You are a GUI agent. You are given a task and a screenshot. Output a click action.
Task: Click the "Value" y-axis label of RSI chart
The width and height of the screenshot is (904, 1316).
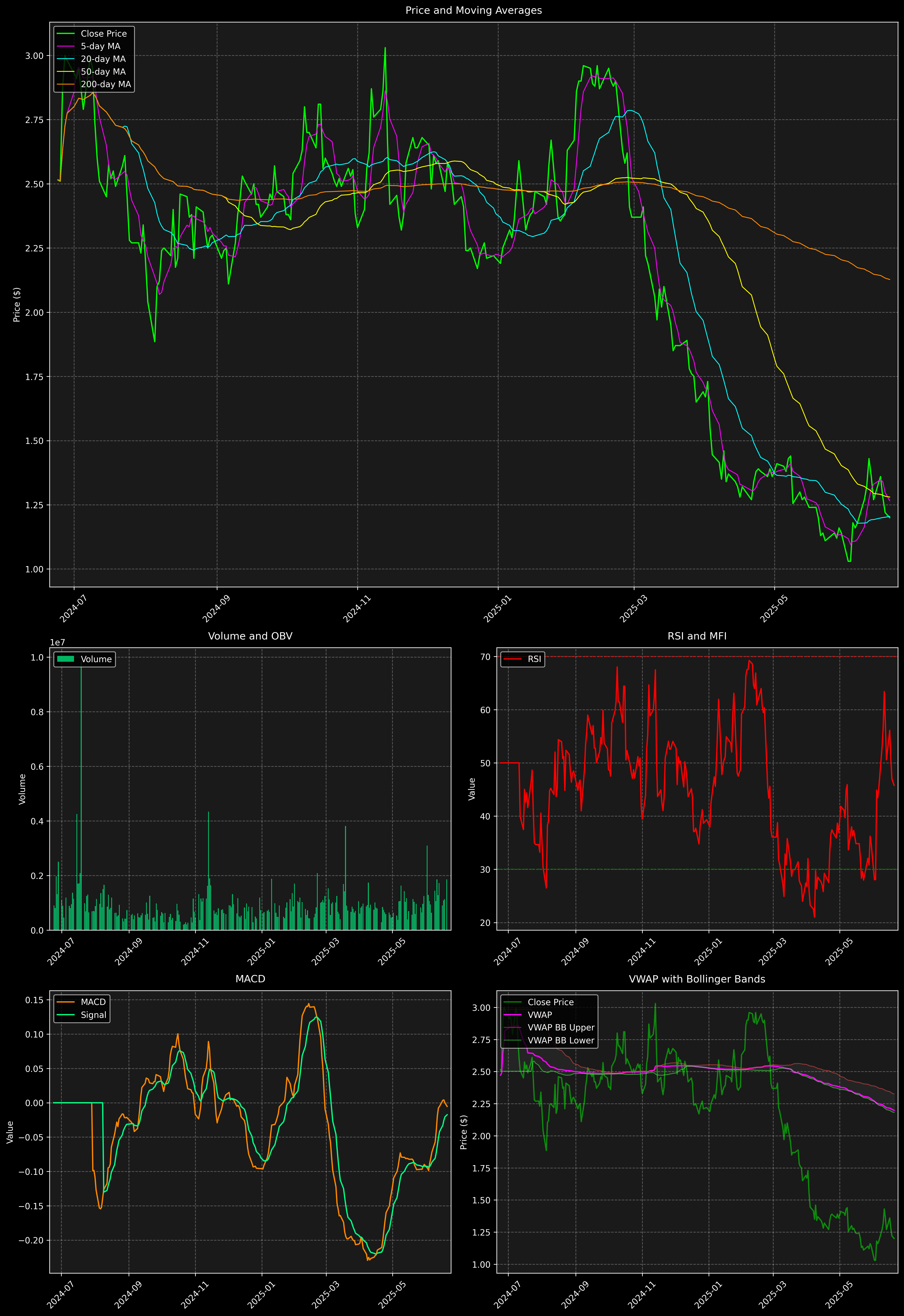[x=472, y=789]
